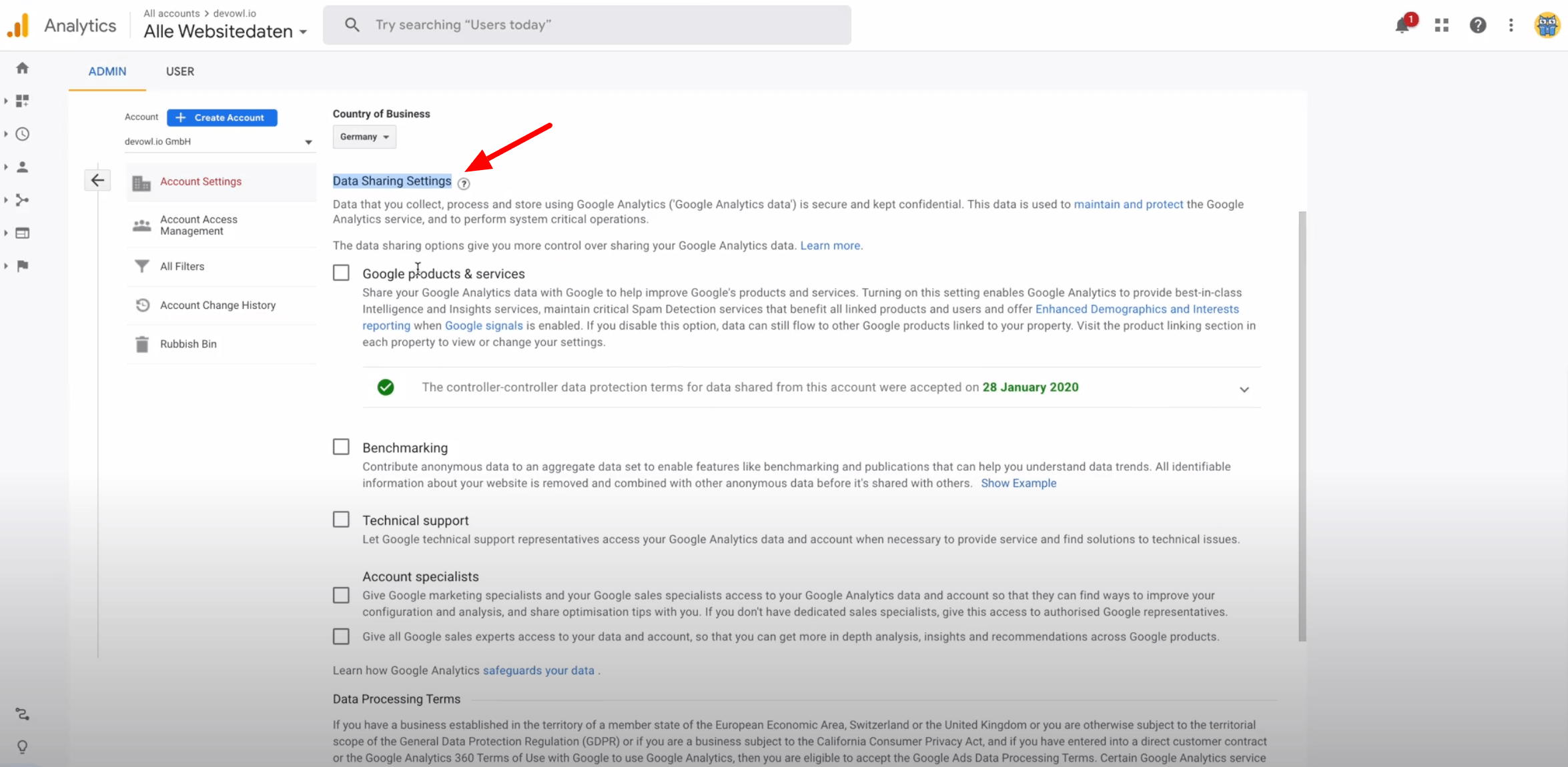Image resolution: width=1568 pixels, height=767 pixels.
Task: Click the Home icon in sidebar
Action: coord(22,68)
